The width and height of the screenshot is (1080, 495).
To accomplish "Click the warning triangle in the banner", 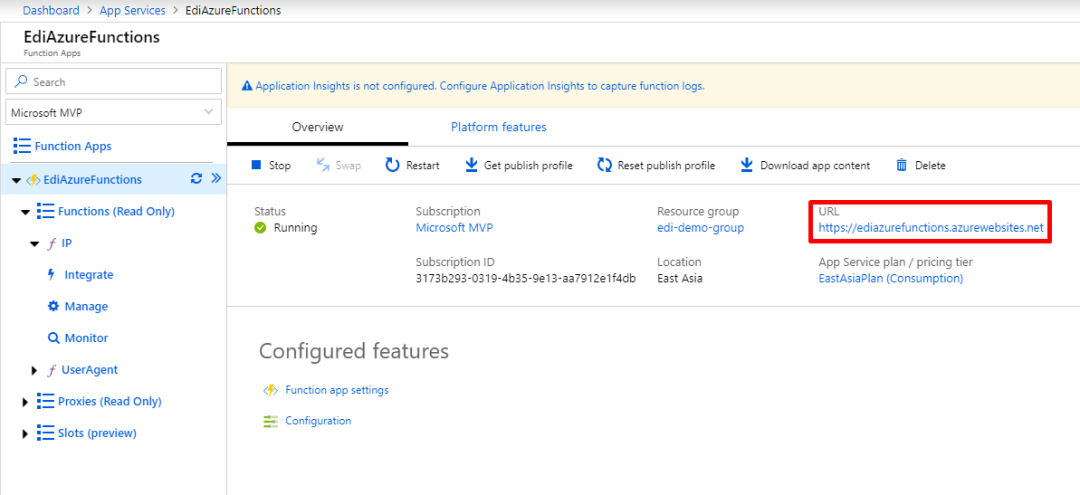I will (247, 87).
